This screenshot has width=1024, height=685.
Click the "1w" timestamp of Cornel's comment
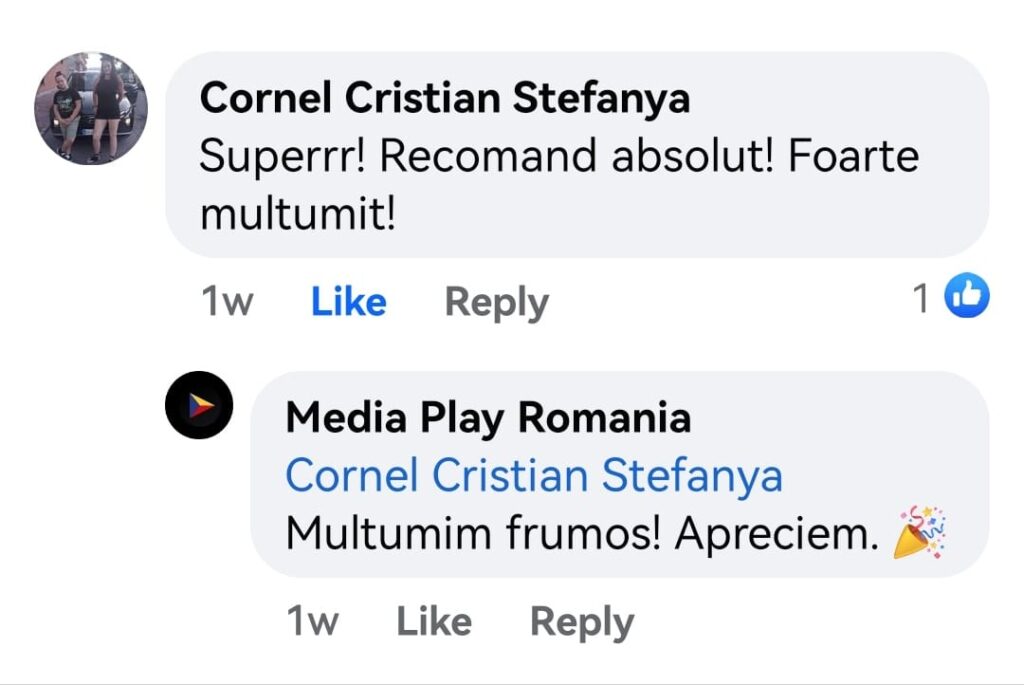pyautogui.click(x=226, y=301)
